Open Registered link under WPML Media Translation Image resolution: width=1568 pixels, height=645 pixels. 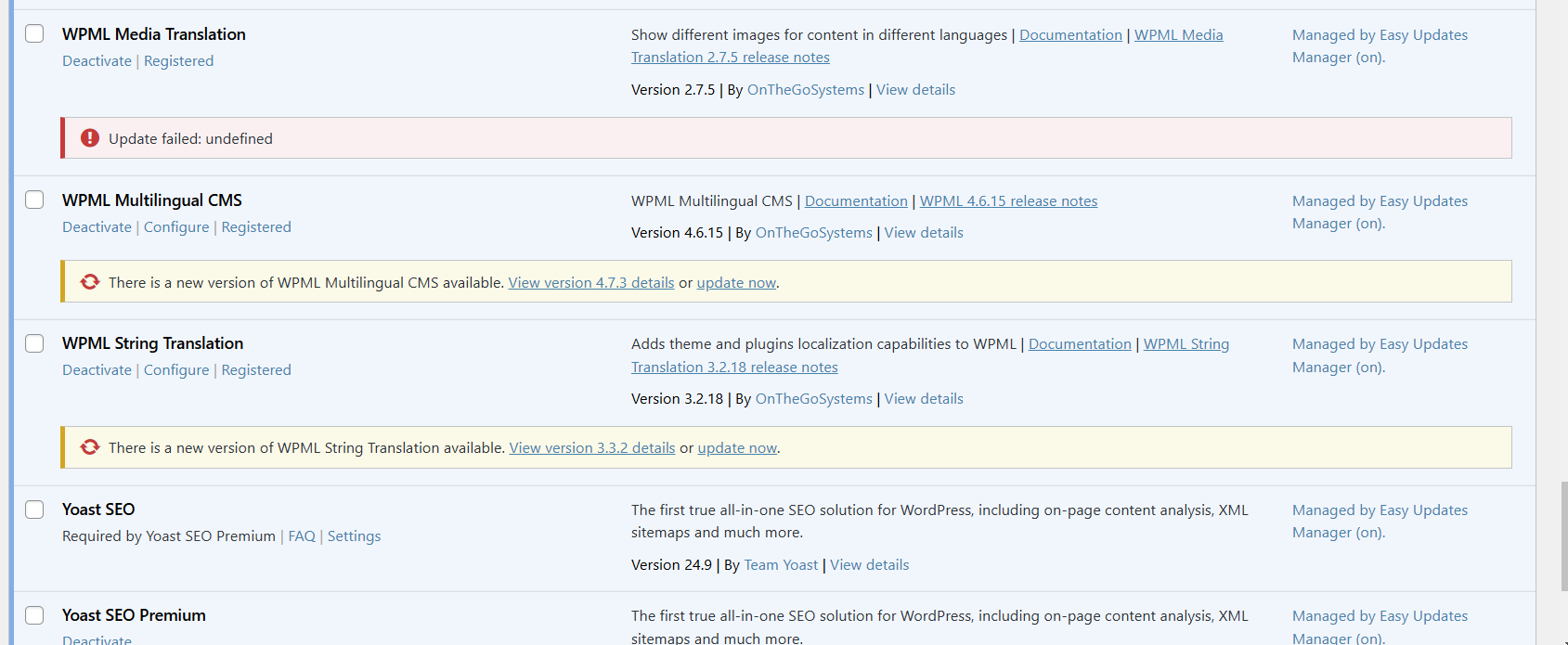(x=178, y=61)
